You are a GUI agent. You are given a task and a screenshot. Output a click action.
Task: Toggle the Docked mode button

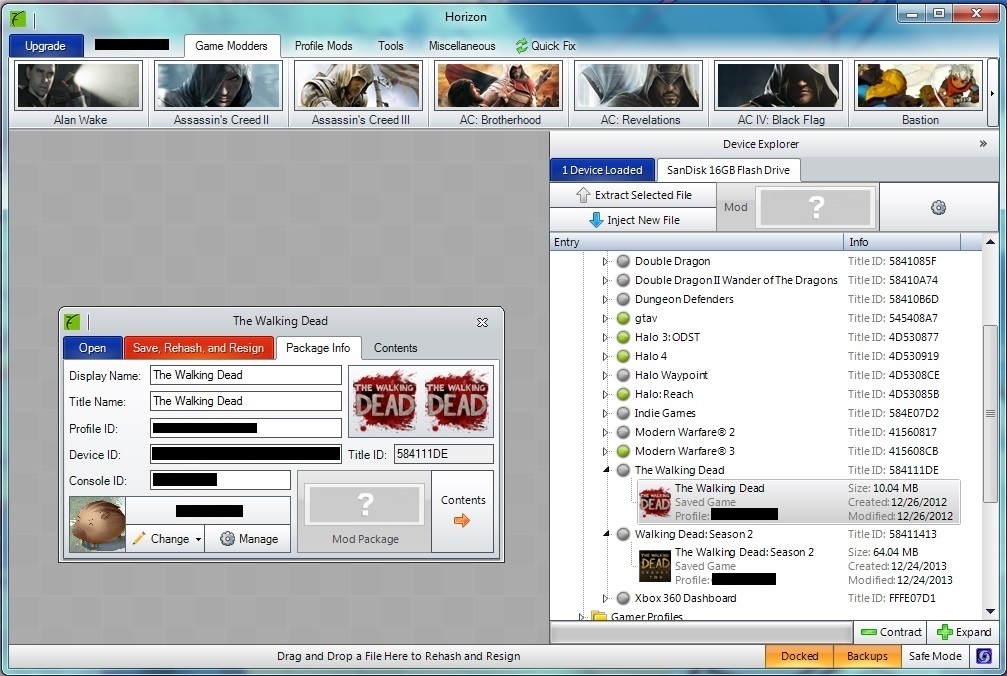pyautogui.click(x=800, y=656)
